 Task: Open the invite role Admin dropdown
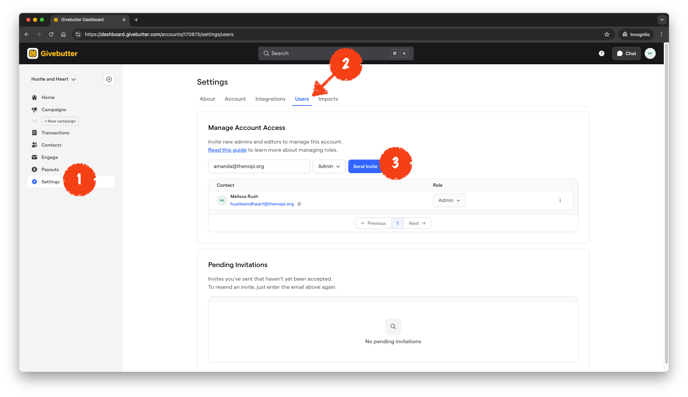pyautogui.click(x=329, y=166)
